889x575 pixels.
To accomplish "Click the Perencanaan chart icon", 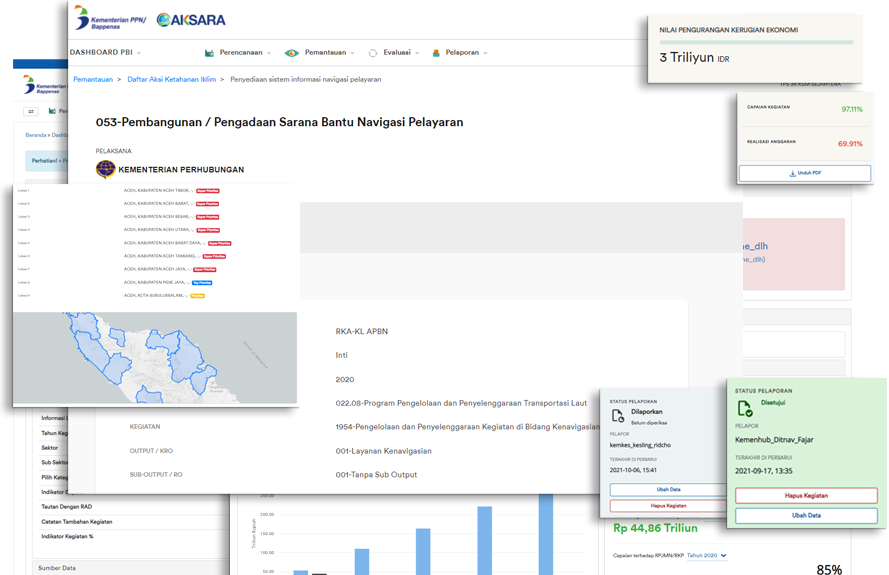I will tap(210, 53).
